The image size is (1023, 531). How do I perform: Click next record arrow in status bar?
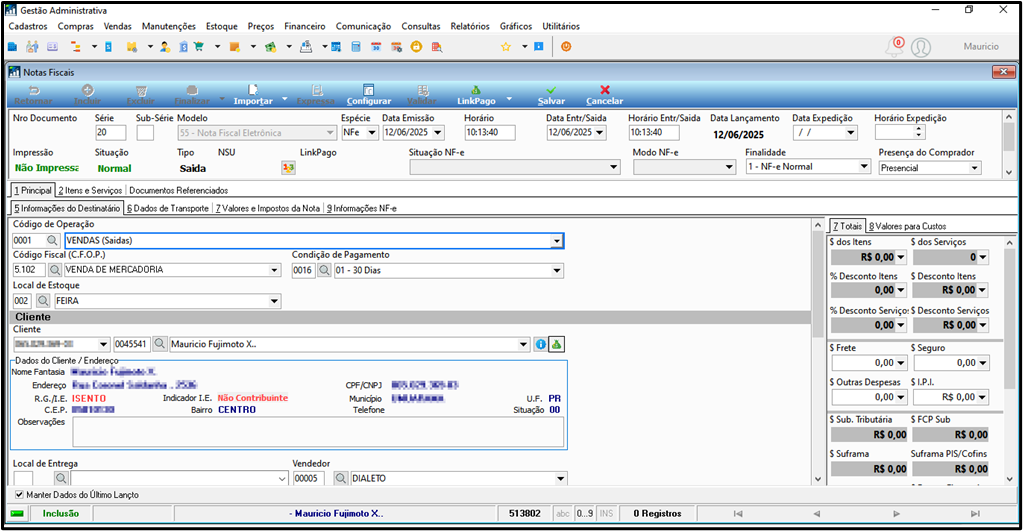896,514
